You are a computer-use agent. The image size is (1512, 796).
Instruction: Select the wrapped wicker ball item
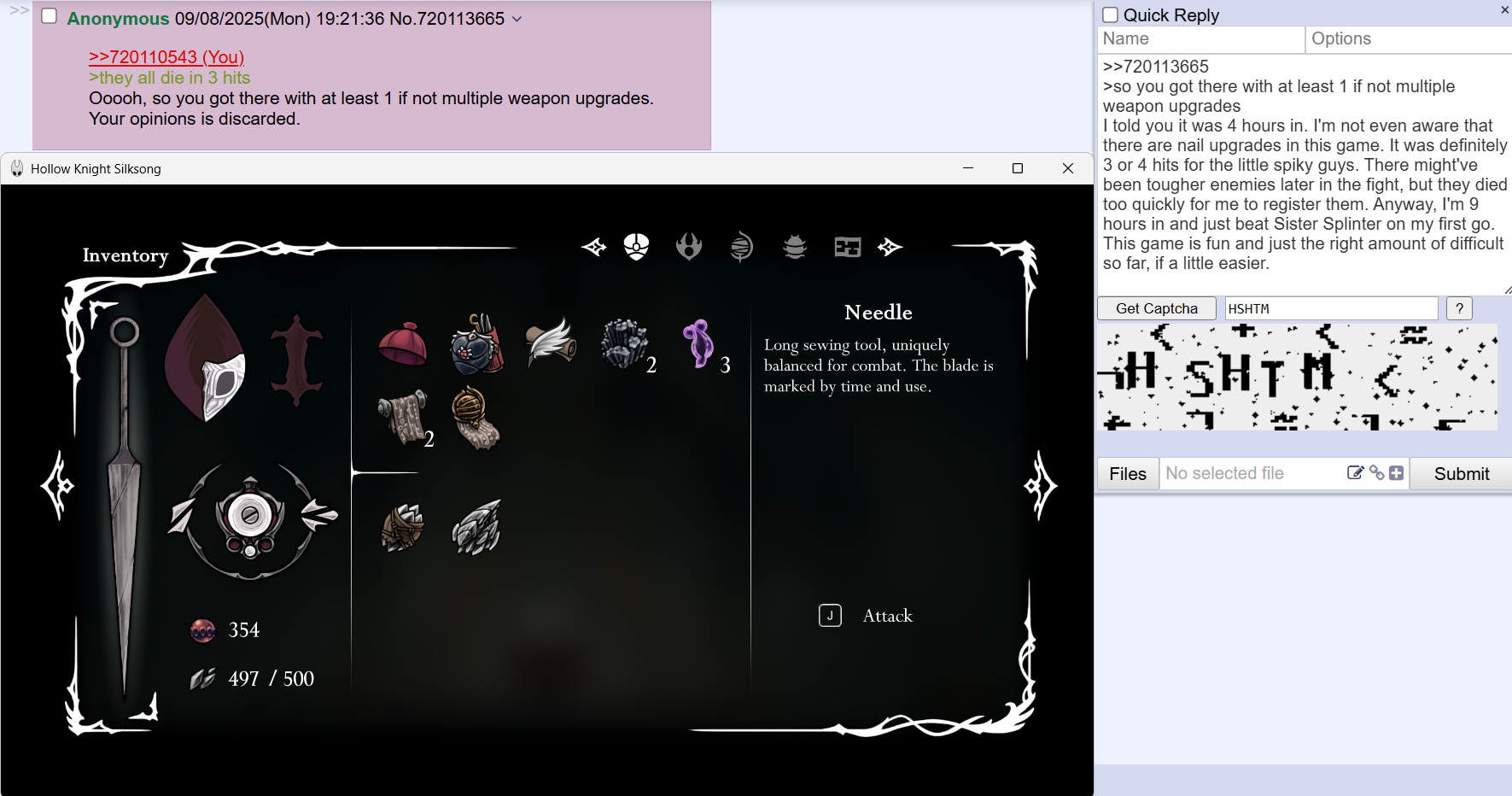[x=476, y=417]
